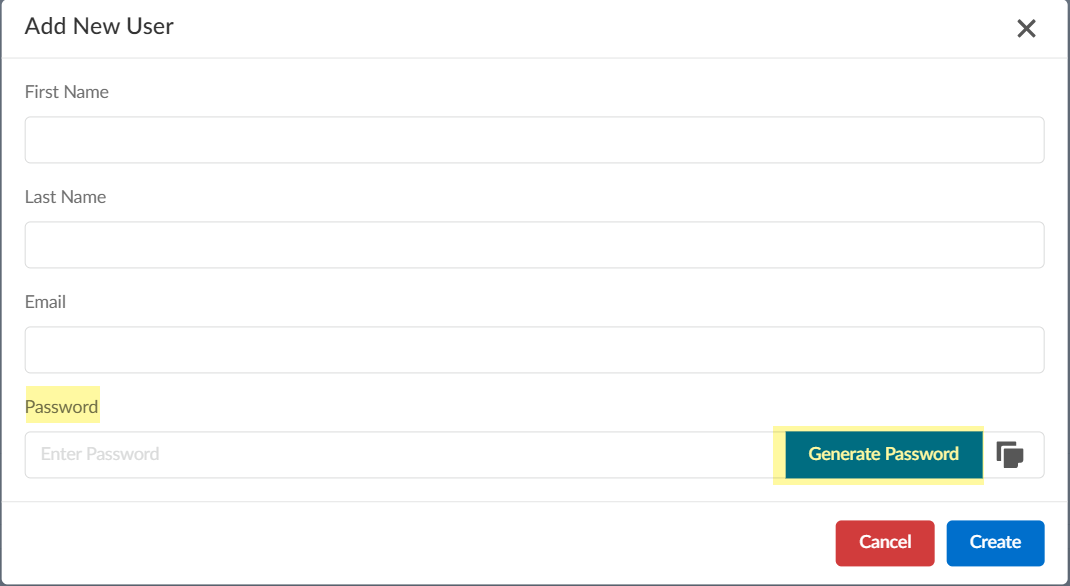Close the Add New User dialog
Viewport: 1070px width, 586px height.
click(x=1026, y=29)
